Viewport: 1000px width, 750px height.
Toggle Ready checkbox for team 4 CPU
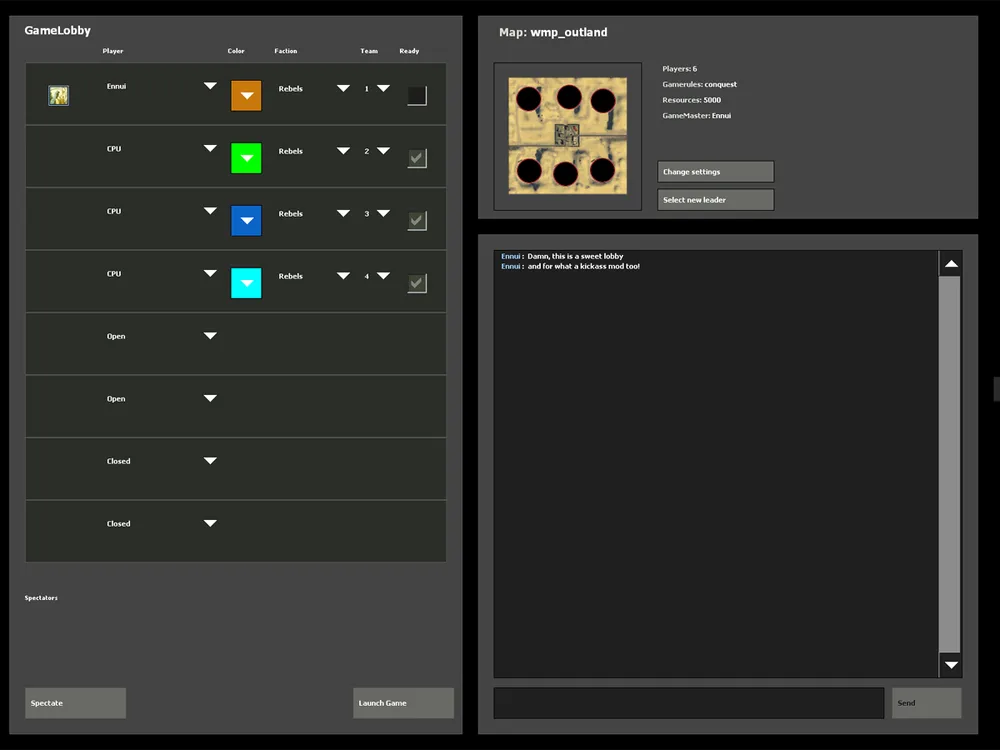coord(417,283)
